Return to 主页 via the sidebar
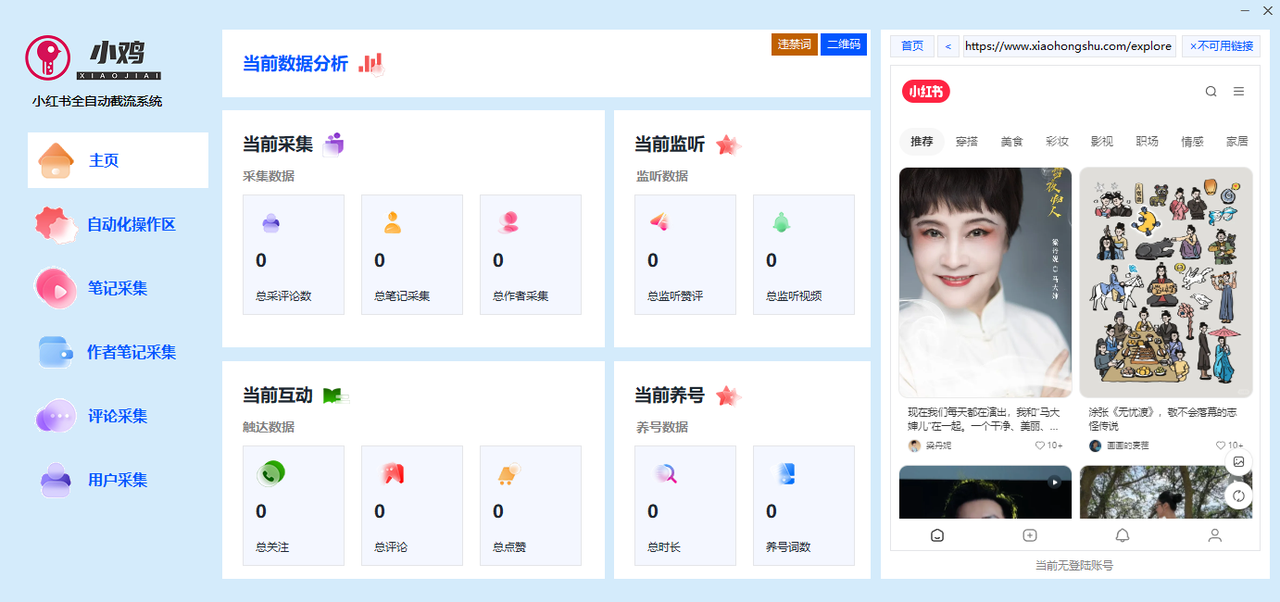Viewport: 1280px width, 602px height. [x=116, y=160]
